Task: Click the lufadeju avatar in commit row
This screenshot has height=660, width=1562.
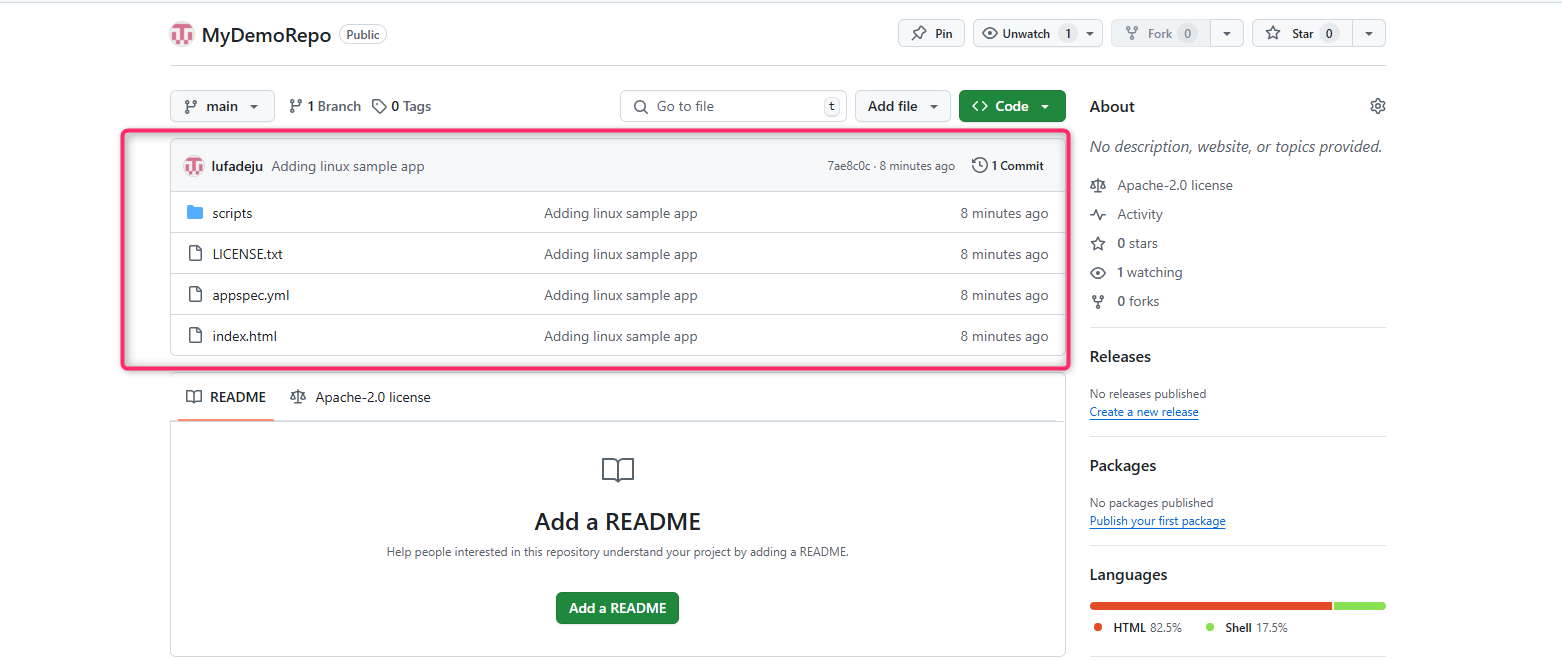Action: click(x=194, y=166)
